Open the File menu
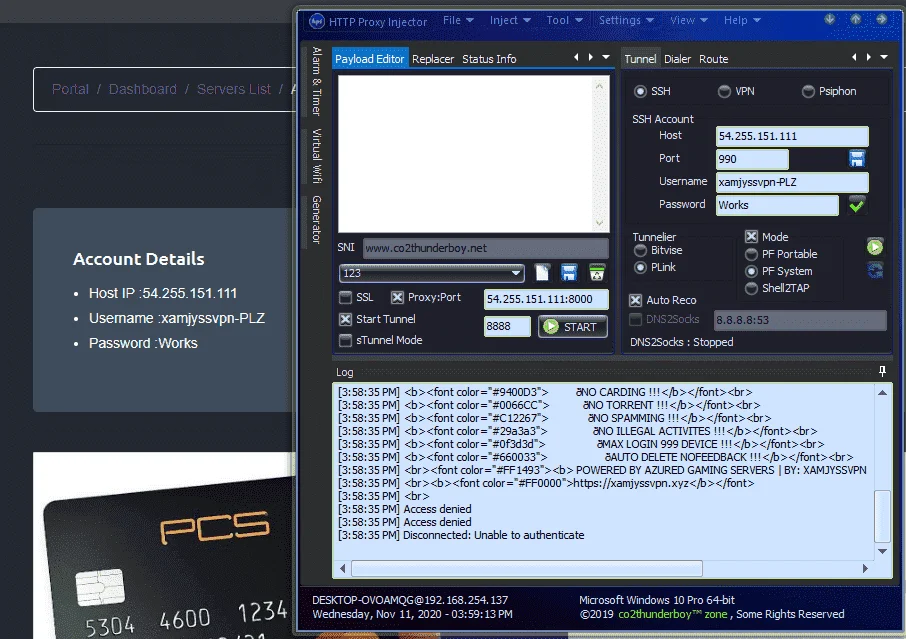Image resolution: width=906 pixels, height=639 pixels. (458, 20)
